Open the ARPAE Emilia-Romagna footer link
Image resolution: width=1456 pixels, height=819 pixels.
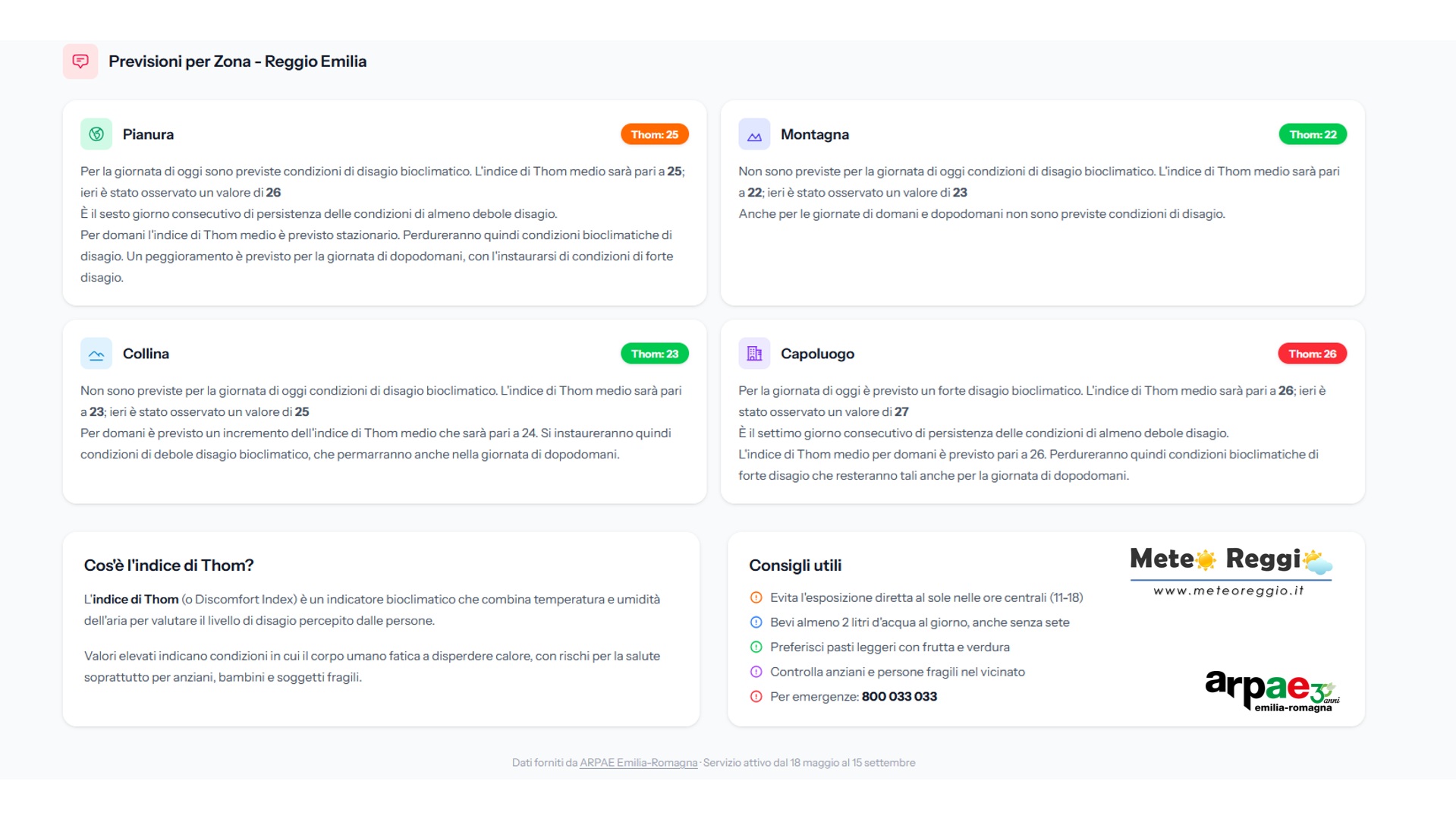[638, 763]
